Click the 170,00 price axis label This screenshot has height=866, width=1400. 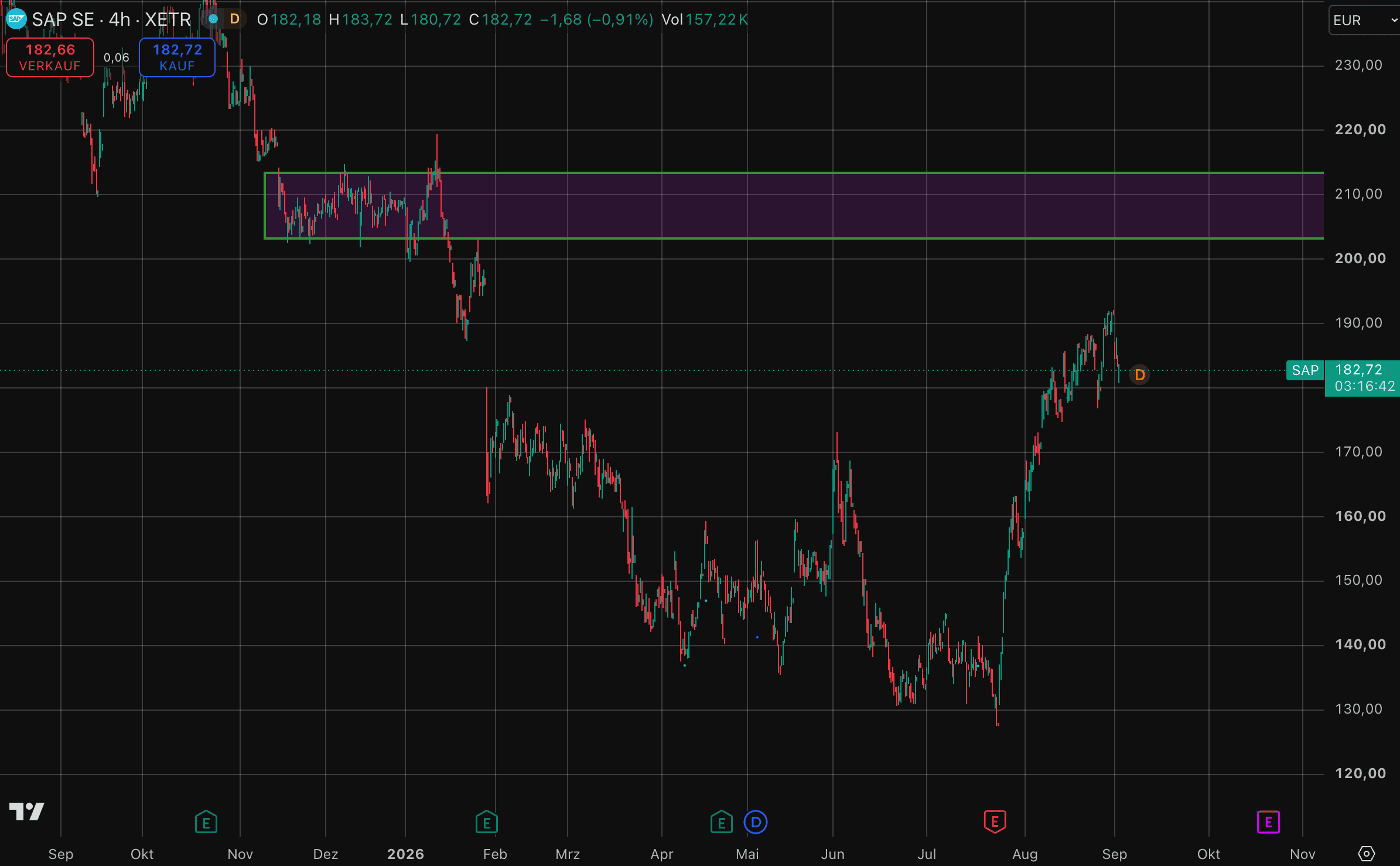(x=1358, y=452)
